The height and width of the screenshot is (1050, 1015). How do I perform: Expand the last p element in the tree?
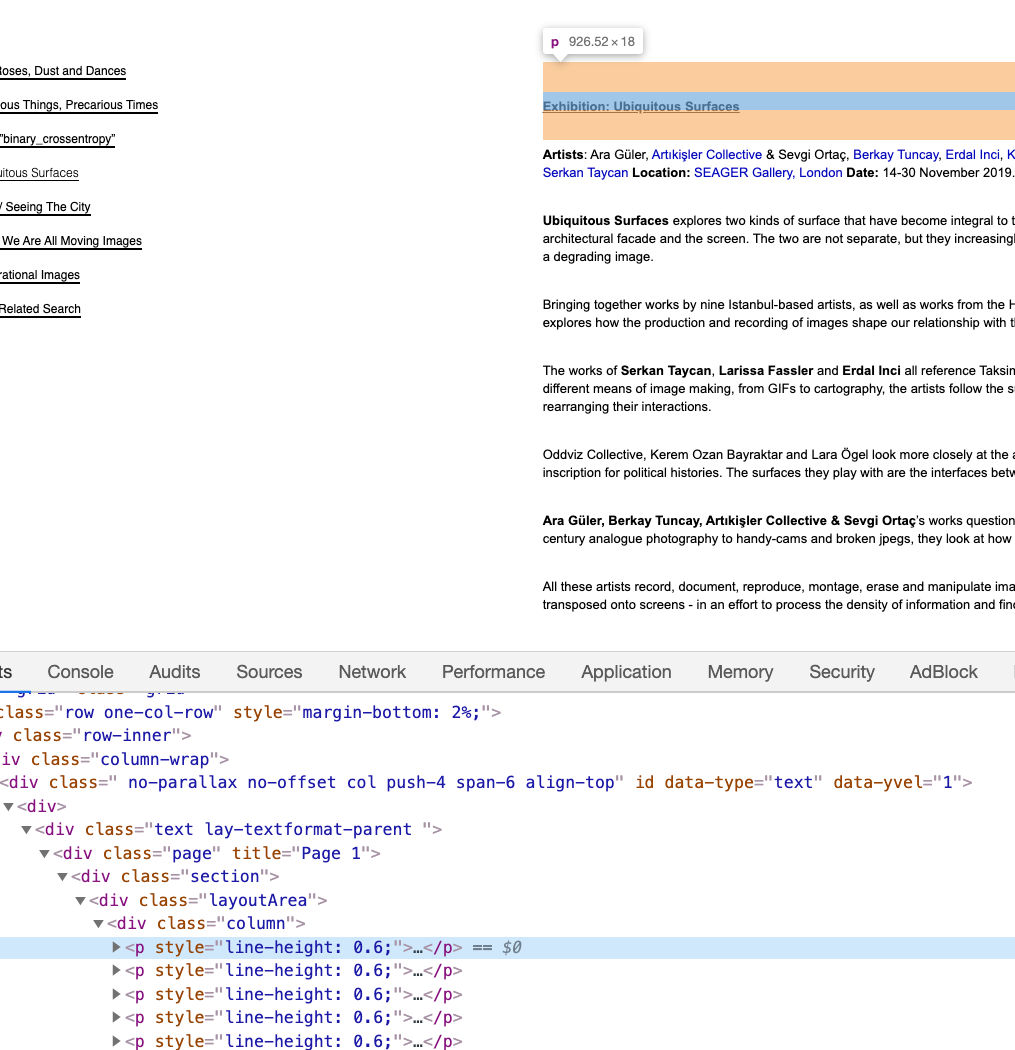[116, 1041]
